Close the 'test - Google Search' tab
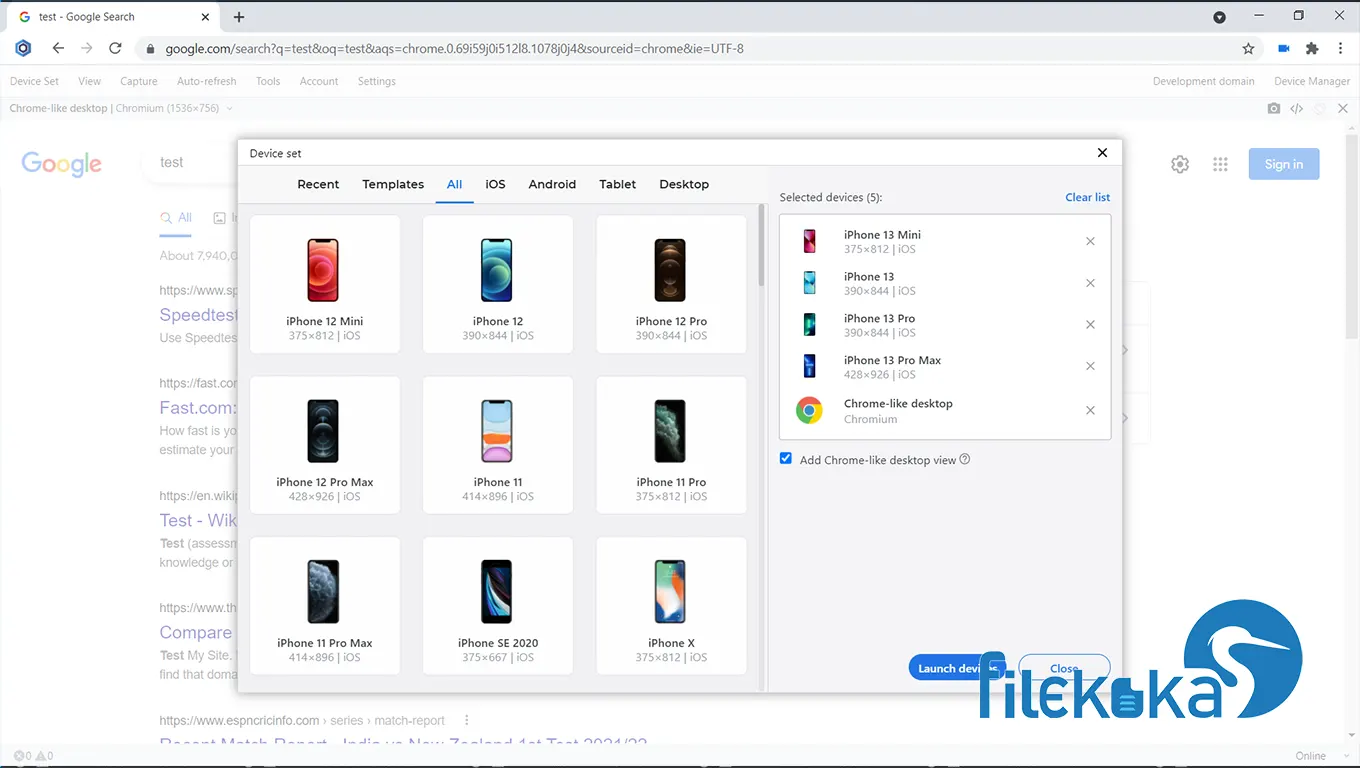 click(205, 17)
